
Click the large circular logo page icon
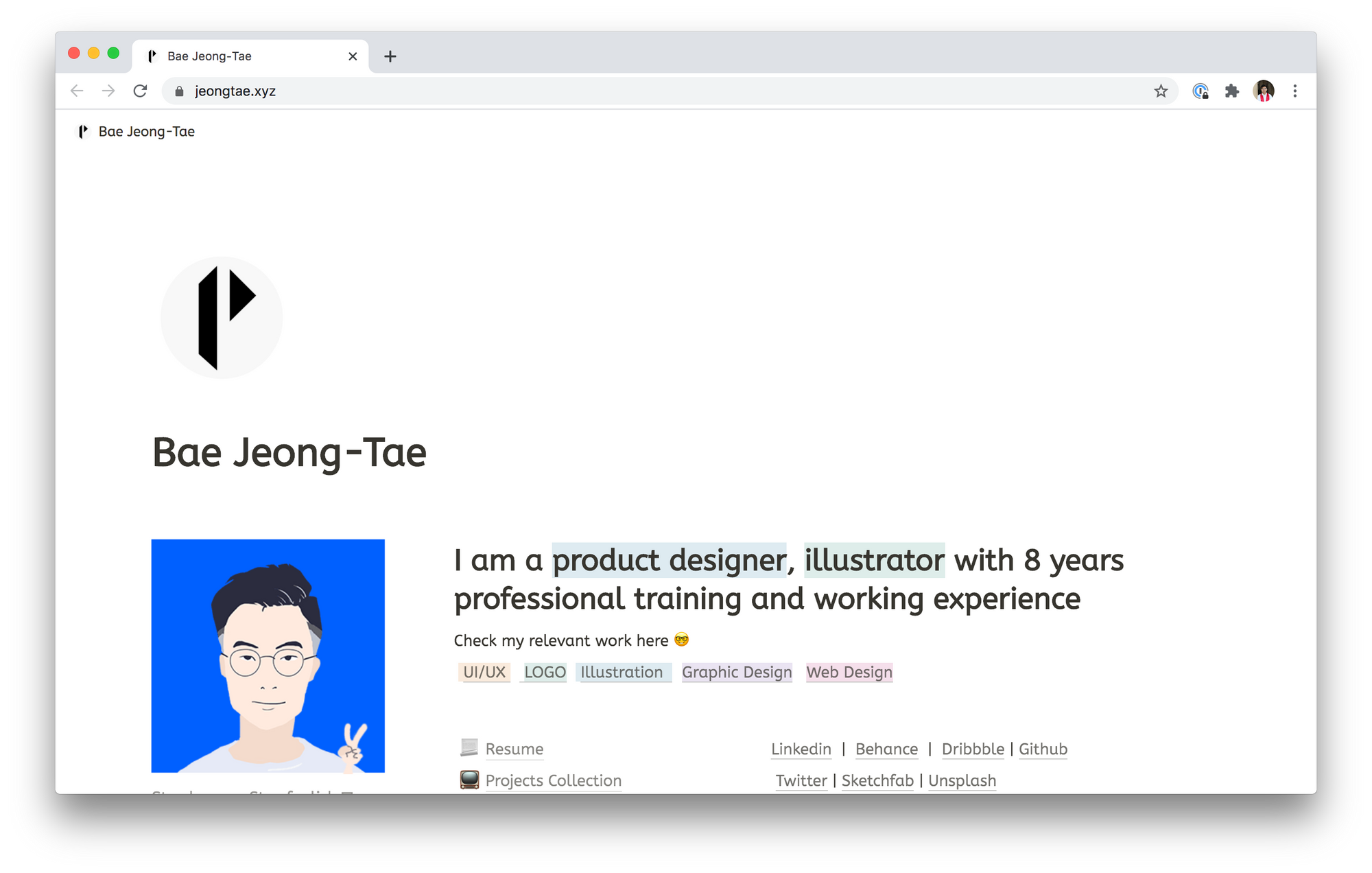click(222, 318)
